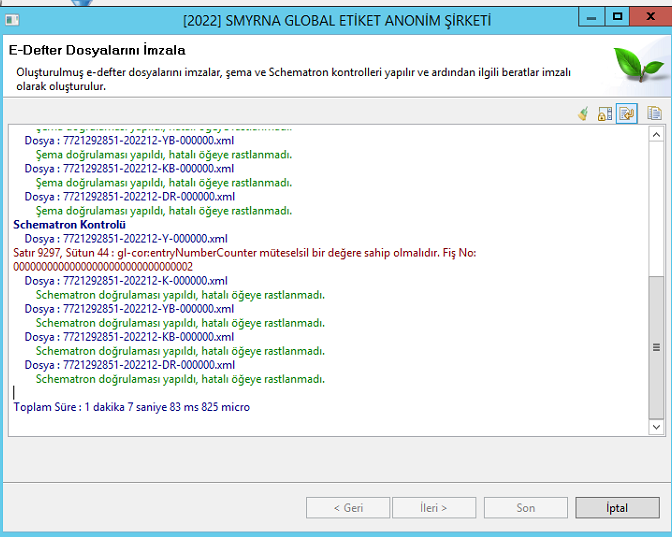Click the green leaf application logo
Viewport: 672px width, 537px height.
coord(637,67)
